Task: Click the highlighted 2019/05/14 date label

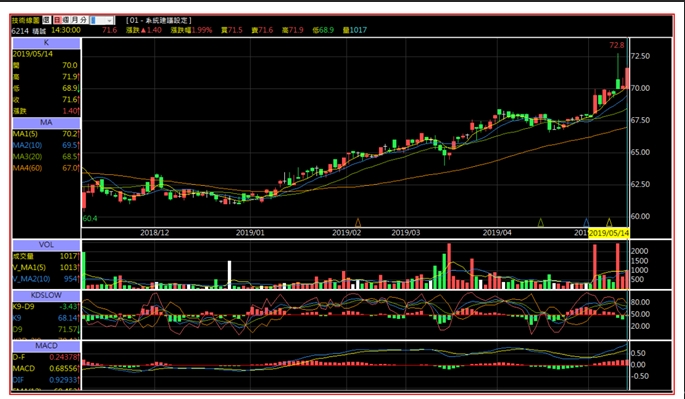Action: tap(609, 233)
